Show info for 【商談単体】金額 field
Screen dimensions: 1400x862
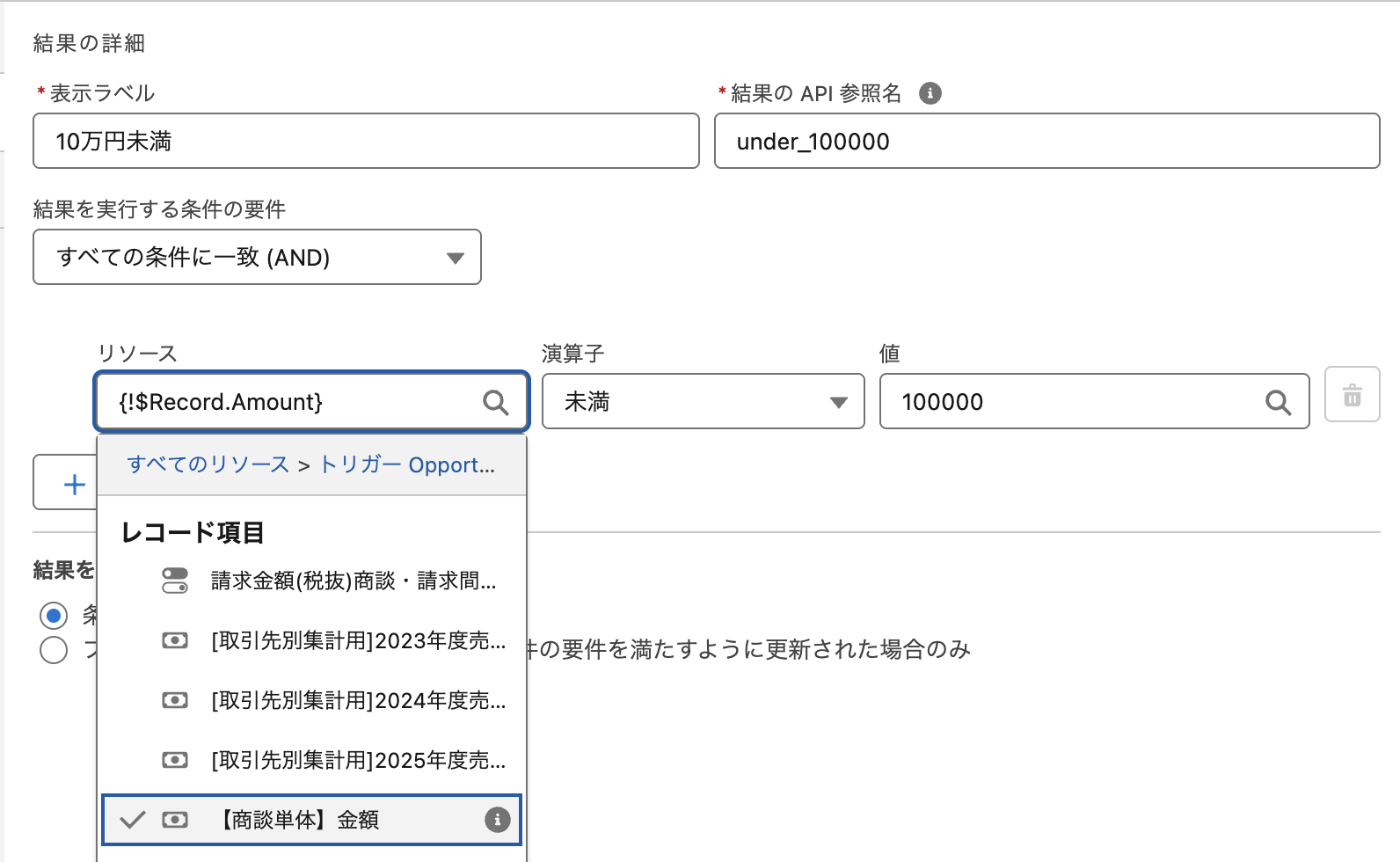point(497,820)
